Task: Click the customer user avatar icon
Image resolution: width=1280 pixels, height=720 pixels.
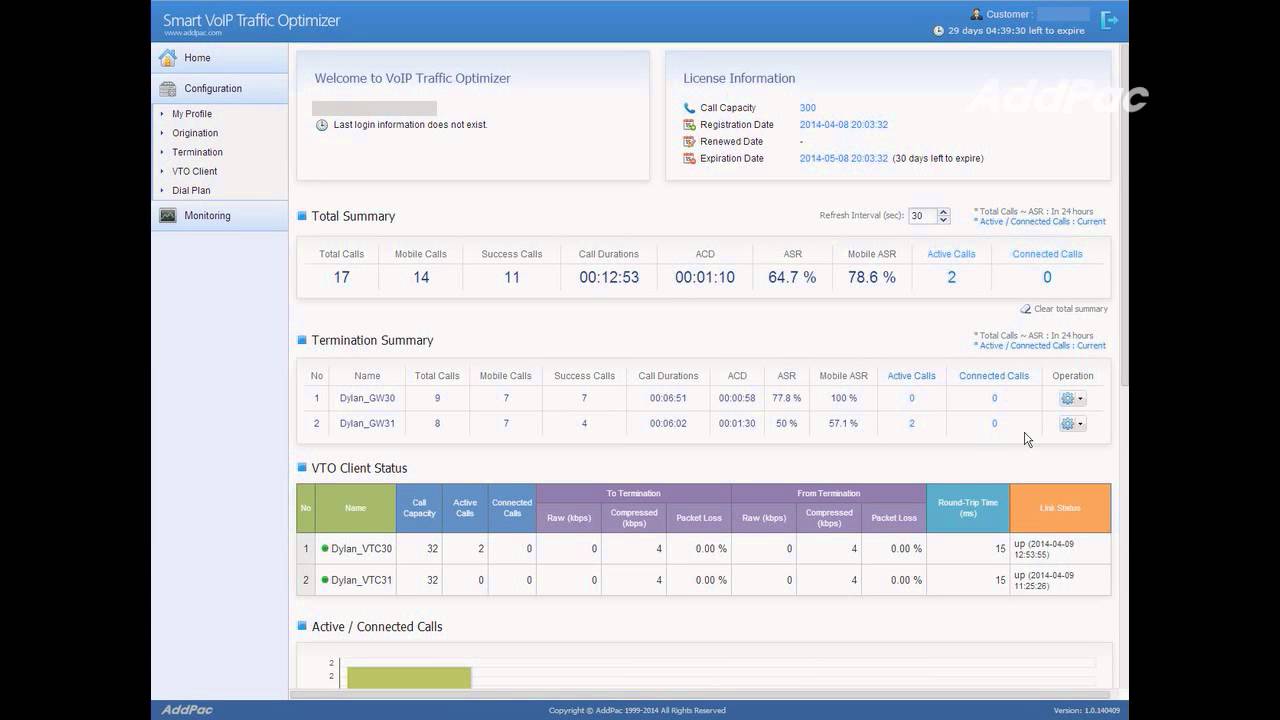Action: click(977, 14)
